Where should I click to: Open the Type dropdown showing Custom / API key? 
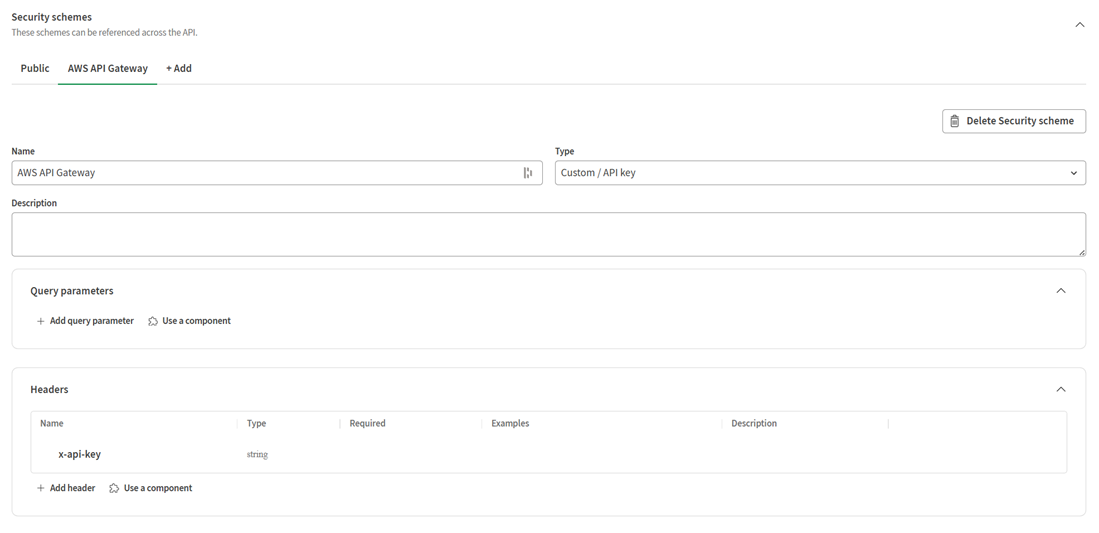[x=820, y=173]
